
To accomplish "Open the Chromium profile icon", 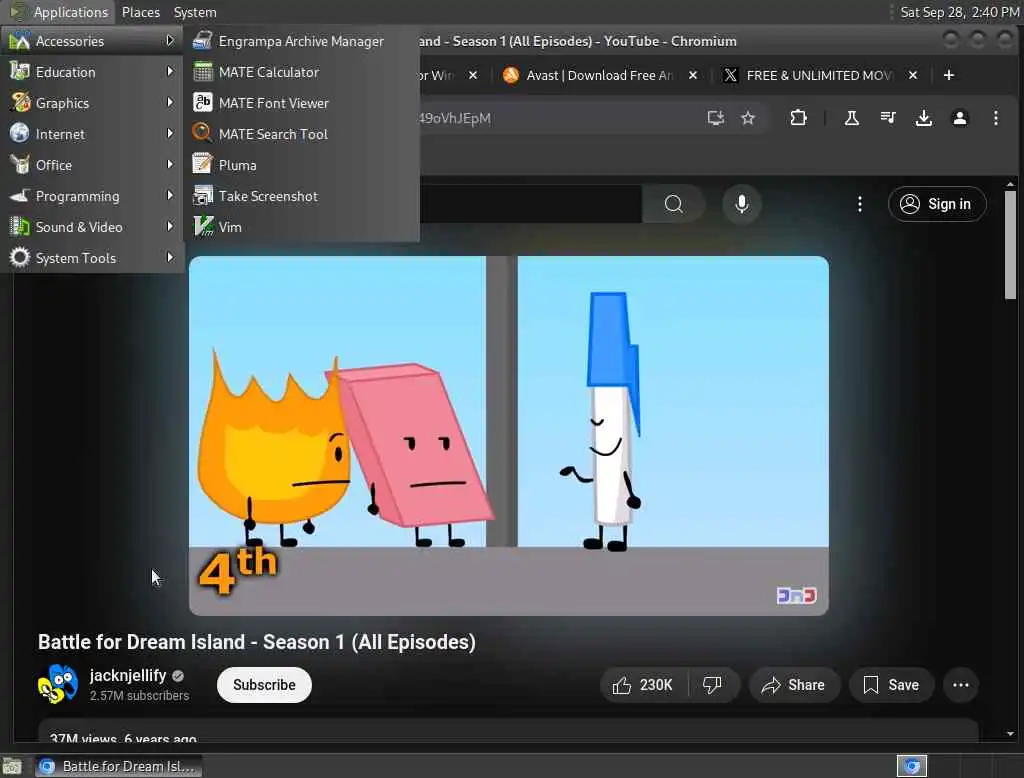I will tap(959, 118).
